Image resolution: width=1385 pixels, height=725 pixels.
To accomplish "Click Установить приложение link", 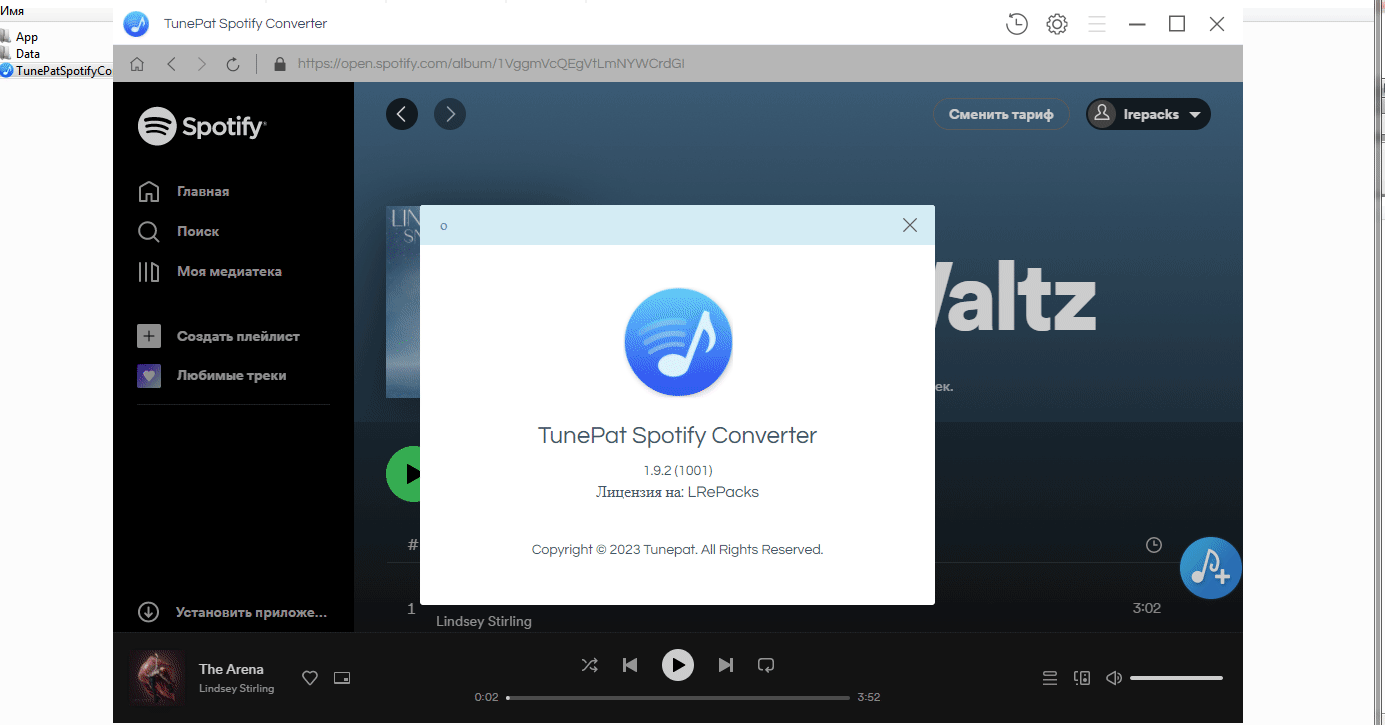I will coord(232,612).
